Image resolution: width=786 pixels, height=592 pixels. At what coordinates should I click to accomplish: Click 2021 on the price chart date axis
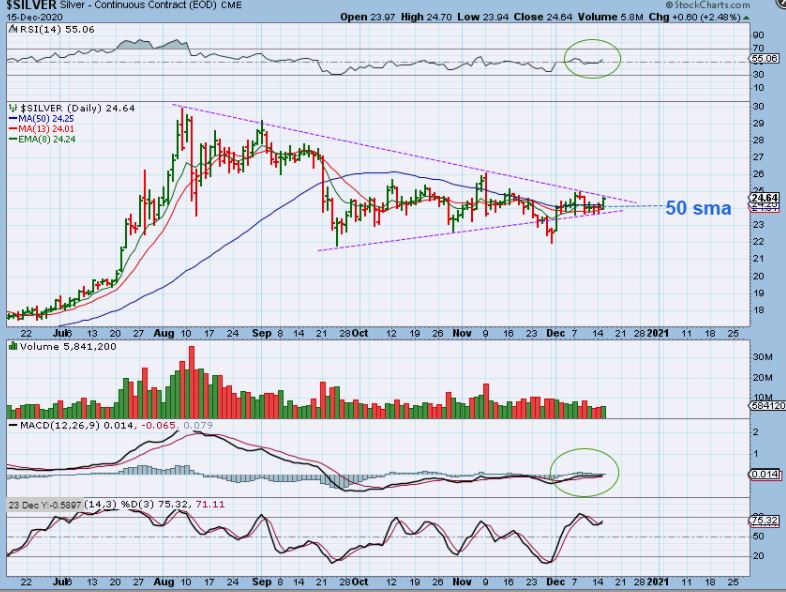tap(658, 333)
